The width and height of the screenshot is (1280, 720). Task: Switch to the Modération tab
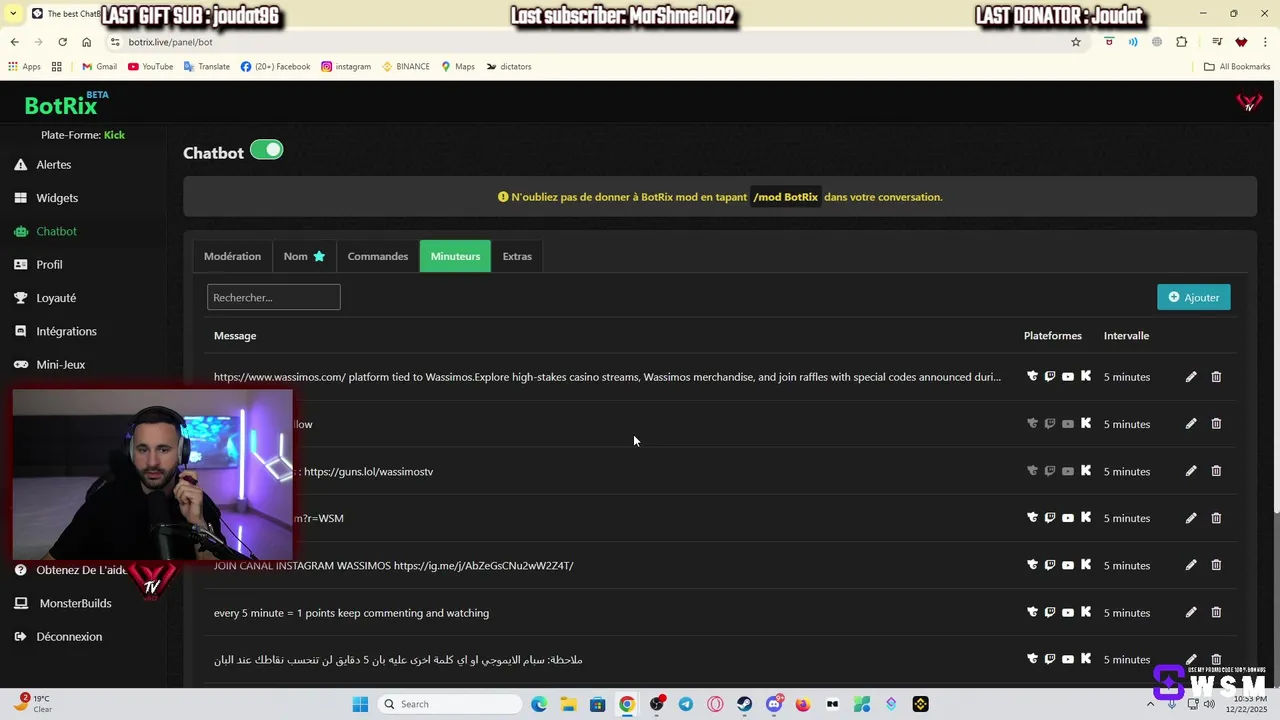(232, 256)
